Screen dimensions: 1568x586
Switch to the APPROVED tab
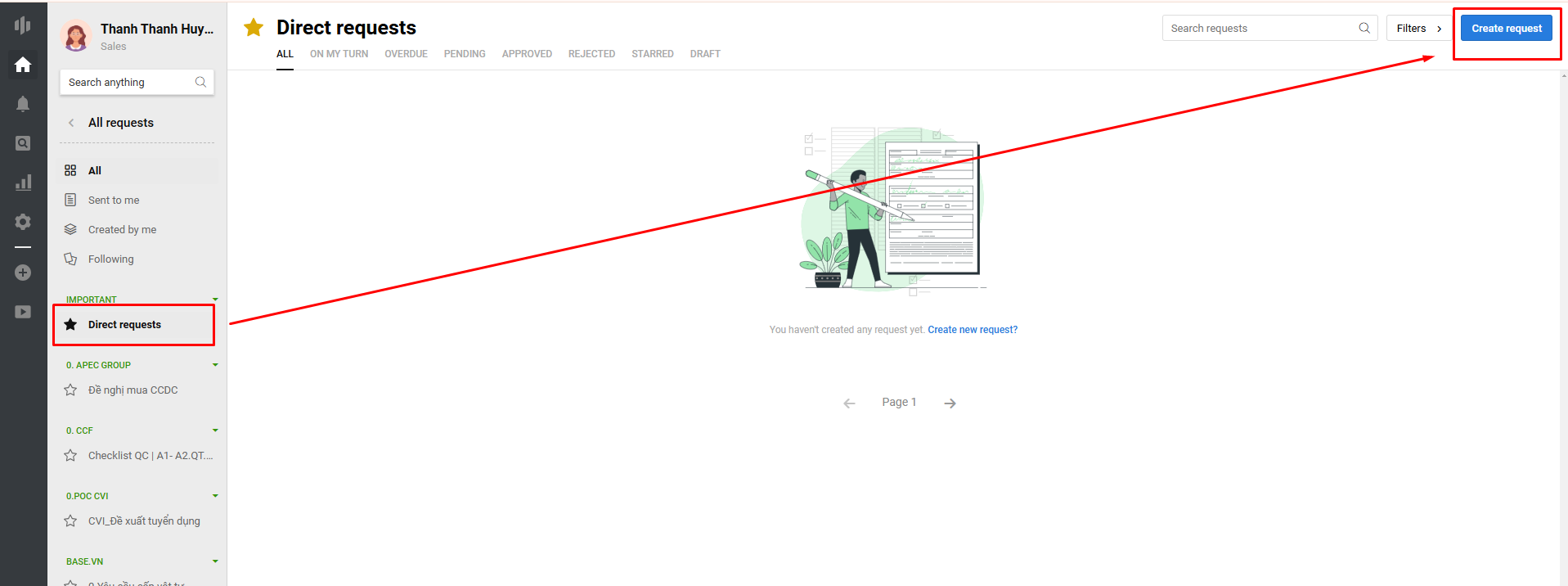point(527,54)
